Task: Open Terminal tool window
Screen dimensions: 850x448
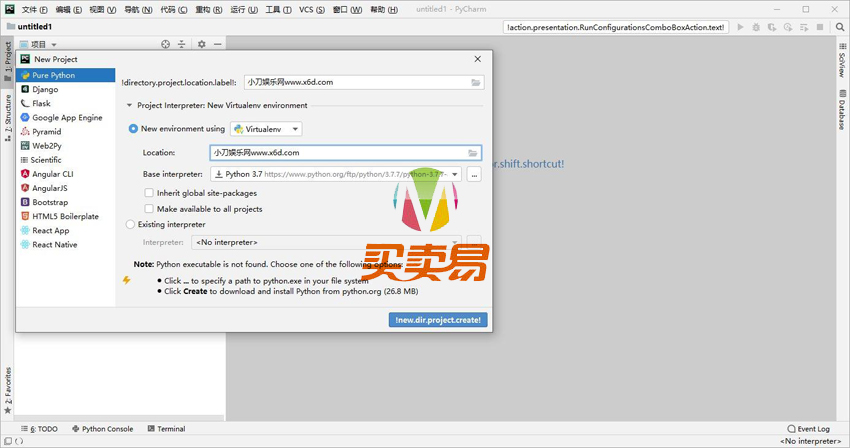Action: 166,428
